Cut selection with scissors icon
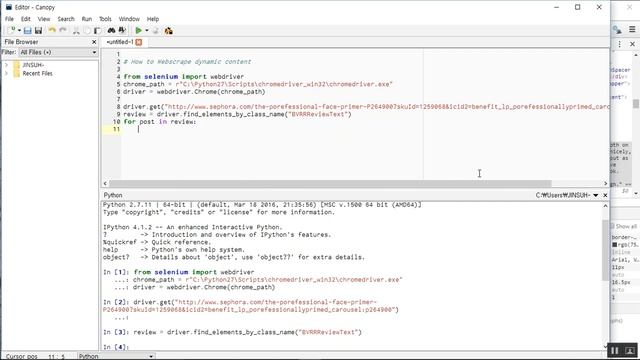 click(76, 31)
